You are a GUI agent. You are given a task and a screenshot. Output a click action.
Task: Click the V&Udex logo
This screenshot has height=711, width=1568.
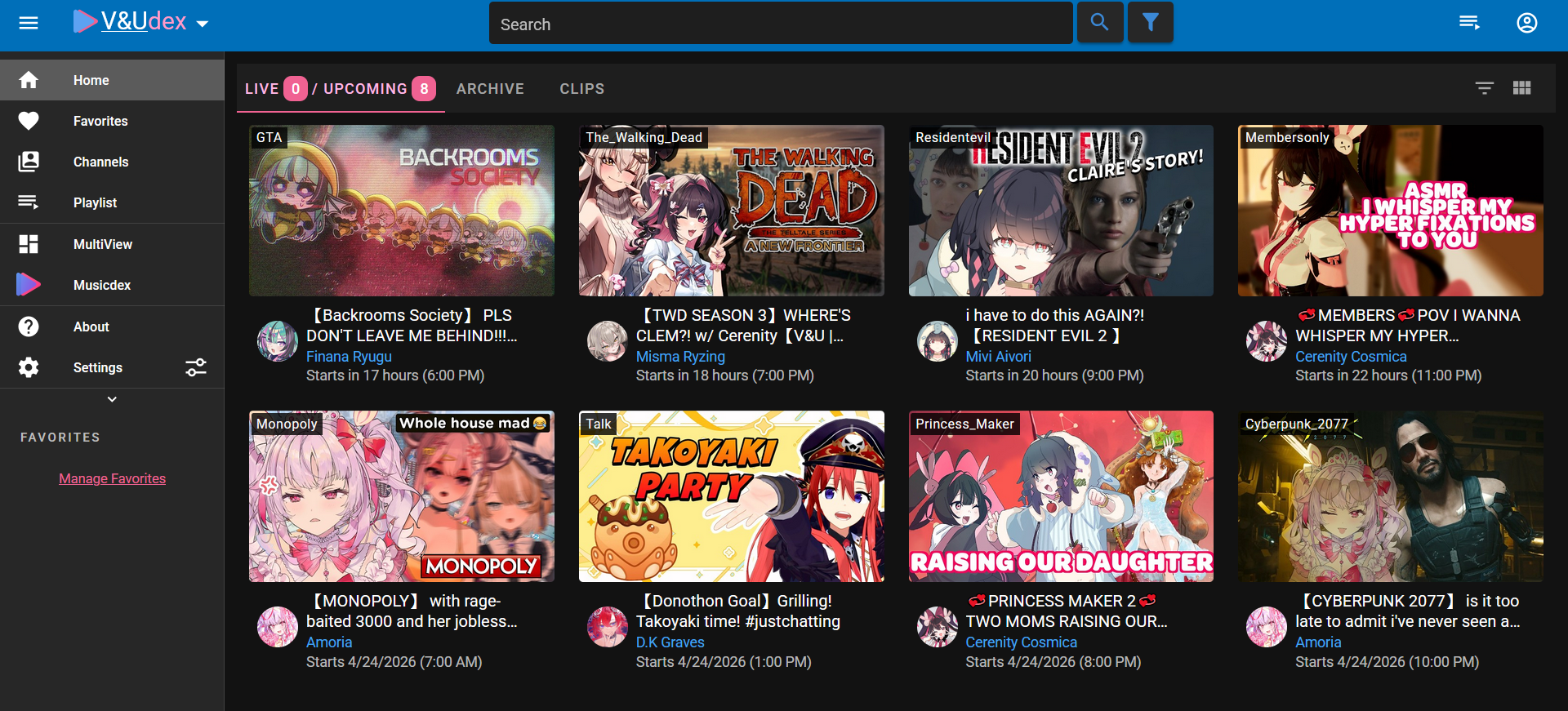pos(130,21)
